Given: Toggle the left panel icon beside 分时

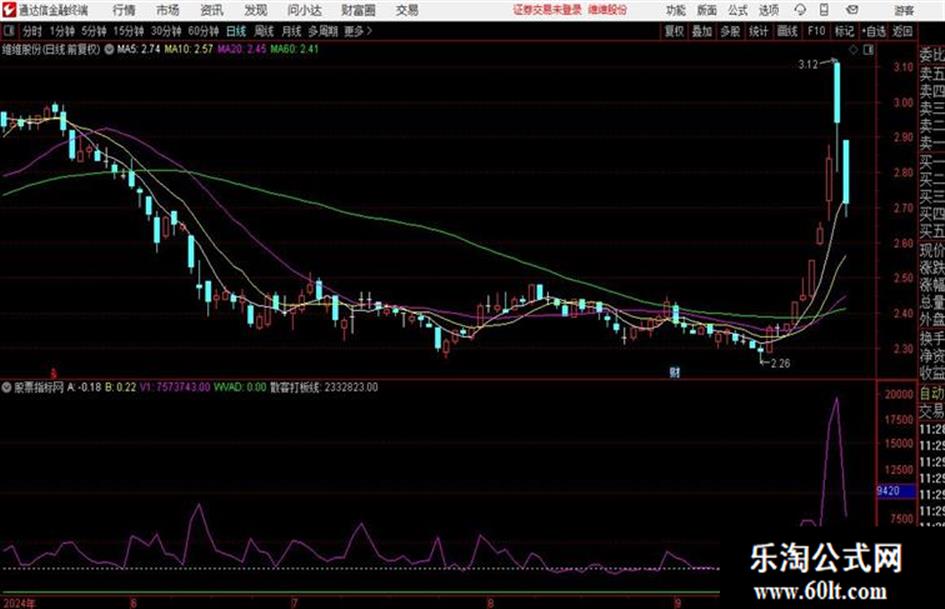Looking at the screenshot, I should click(8, 31).
